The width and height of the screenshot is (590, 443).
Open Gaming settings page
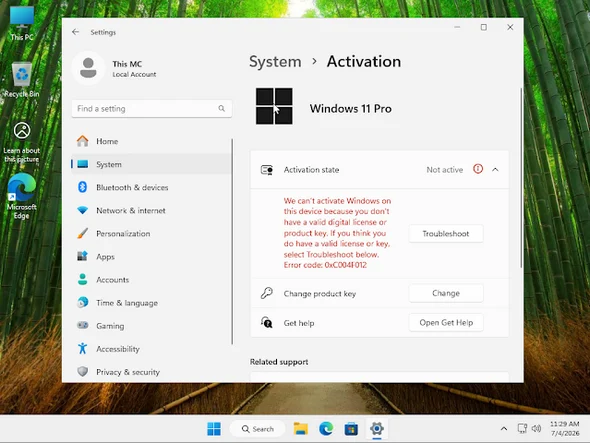151,325
